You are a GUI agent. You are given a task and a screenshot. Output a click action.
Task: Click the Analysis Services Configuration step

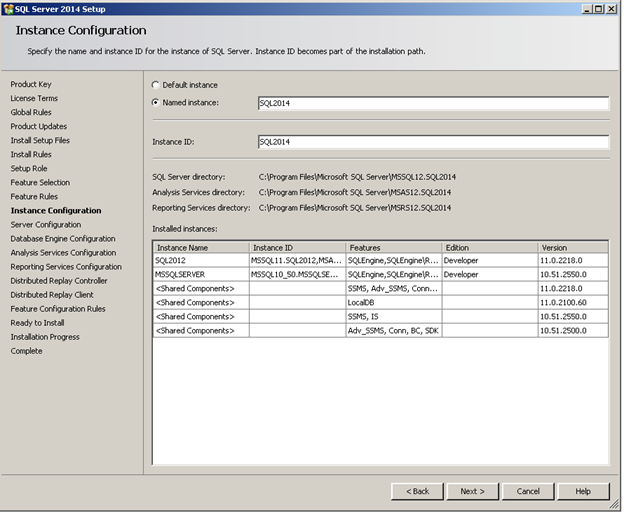coord(63,253)
